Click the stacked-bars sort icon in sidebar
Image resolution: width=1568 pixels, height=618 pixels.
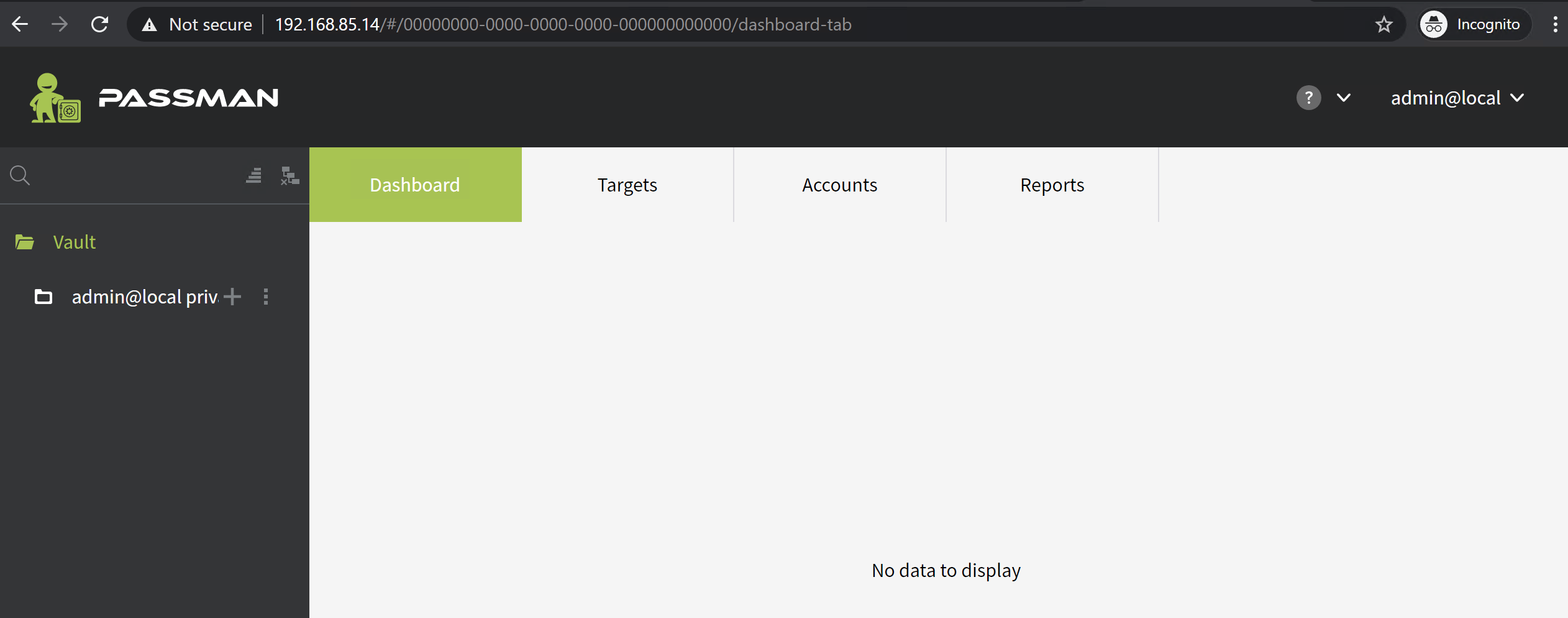click(253, 175)
